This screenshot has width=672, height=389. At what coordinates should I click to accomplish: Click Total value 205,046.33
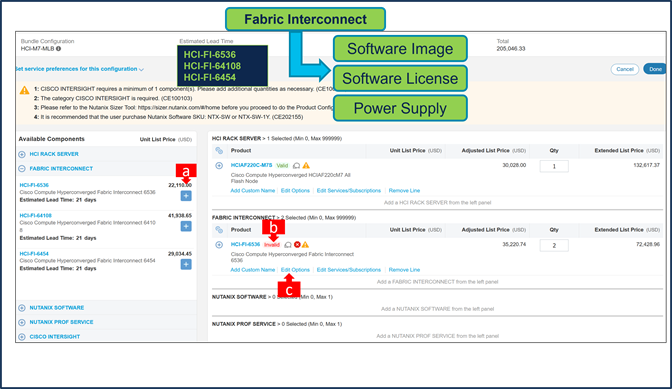510,49
